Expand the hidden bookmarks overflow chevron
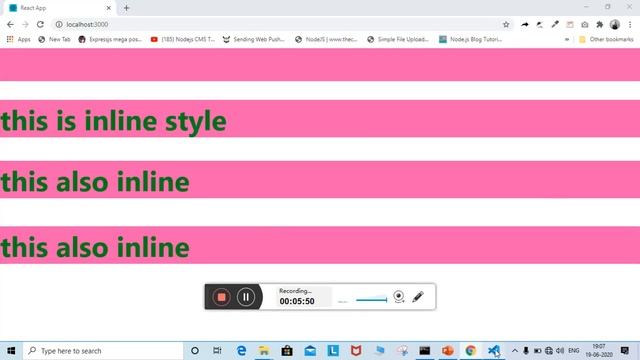Viewport: 640px width, 360px height. coord(567,40)
